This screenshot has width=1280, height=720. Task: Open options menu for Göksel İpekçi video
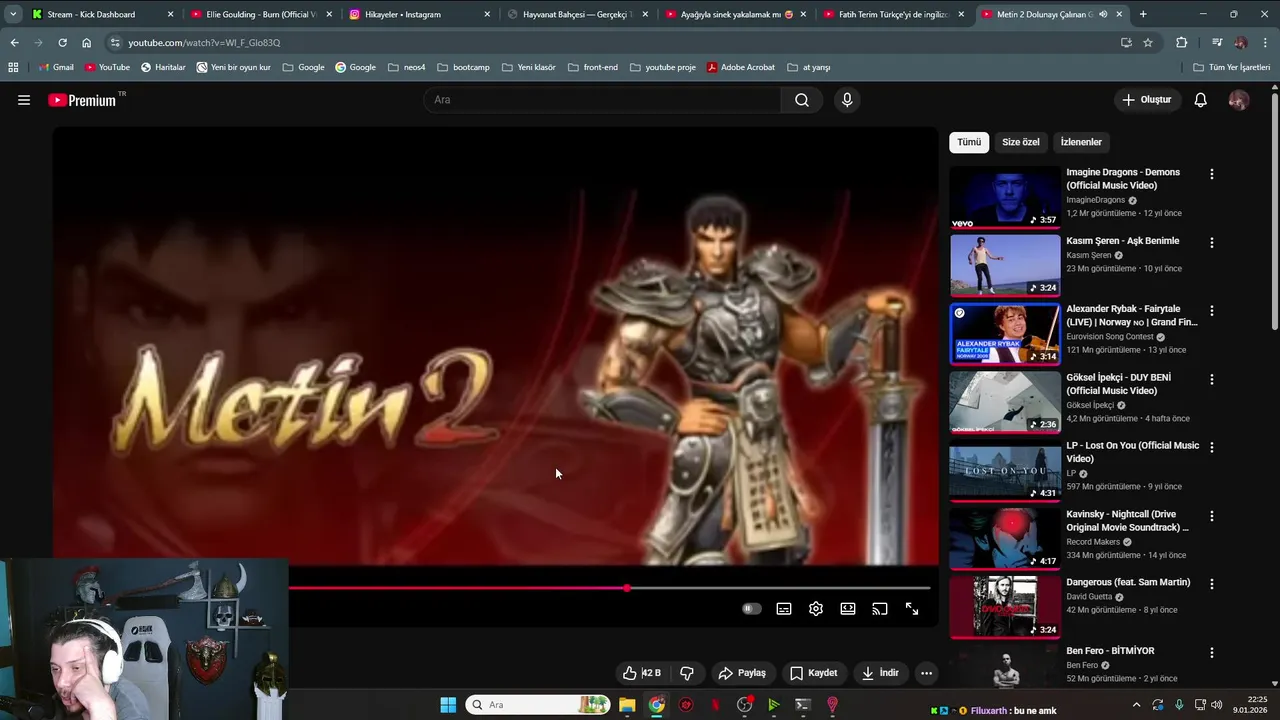point(1212,379)
